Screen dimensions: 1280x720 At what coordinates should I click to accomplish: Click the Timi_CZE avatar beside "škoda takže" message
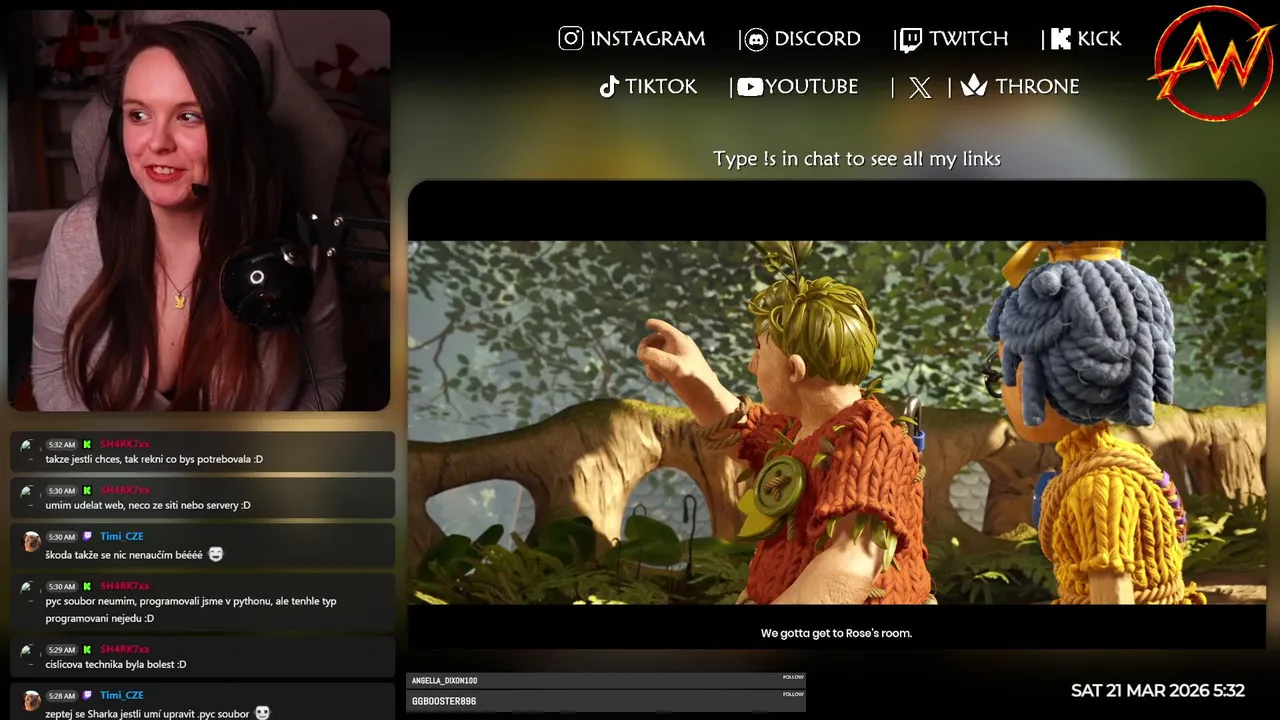tap(31, 541)
